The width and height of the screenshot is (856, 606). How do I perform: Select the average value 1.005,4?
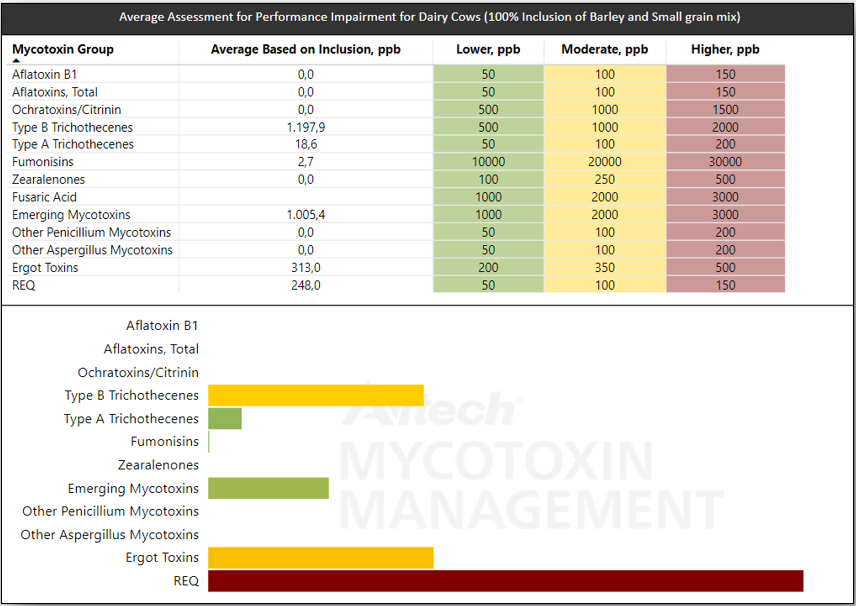(x=306, y=215)
